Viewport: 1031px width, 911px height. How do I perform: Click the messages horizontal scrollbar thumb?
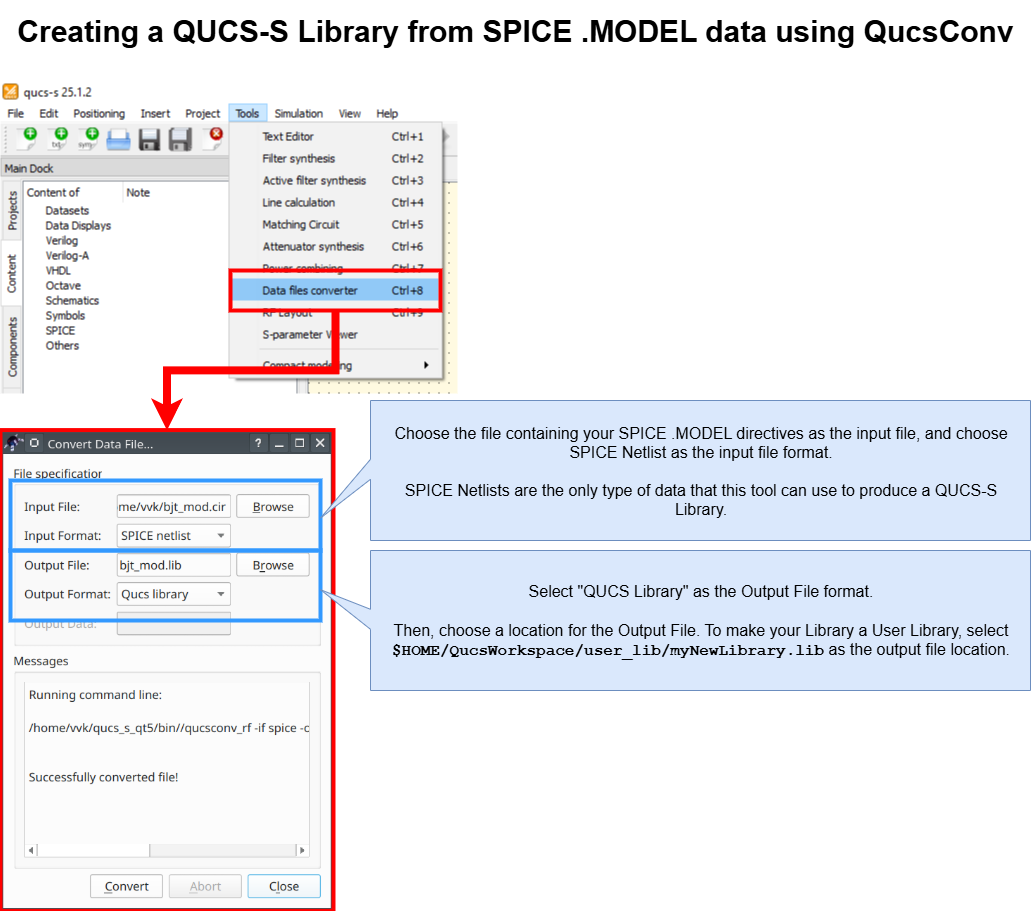tap(93, 850)
